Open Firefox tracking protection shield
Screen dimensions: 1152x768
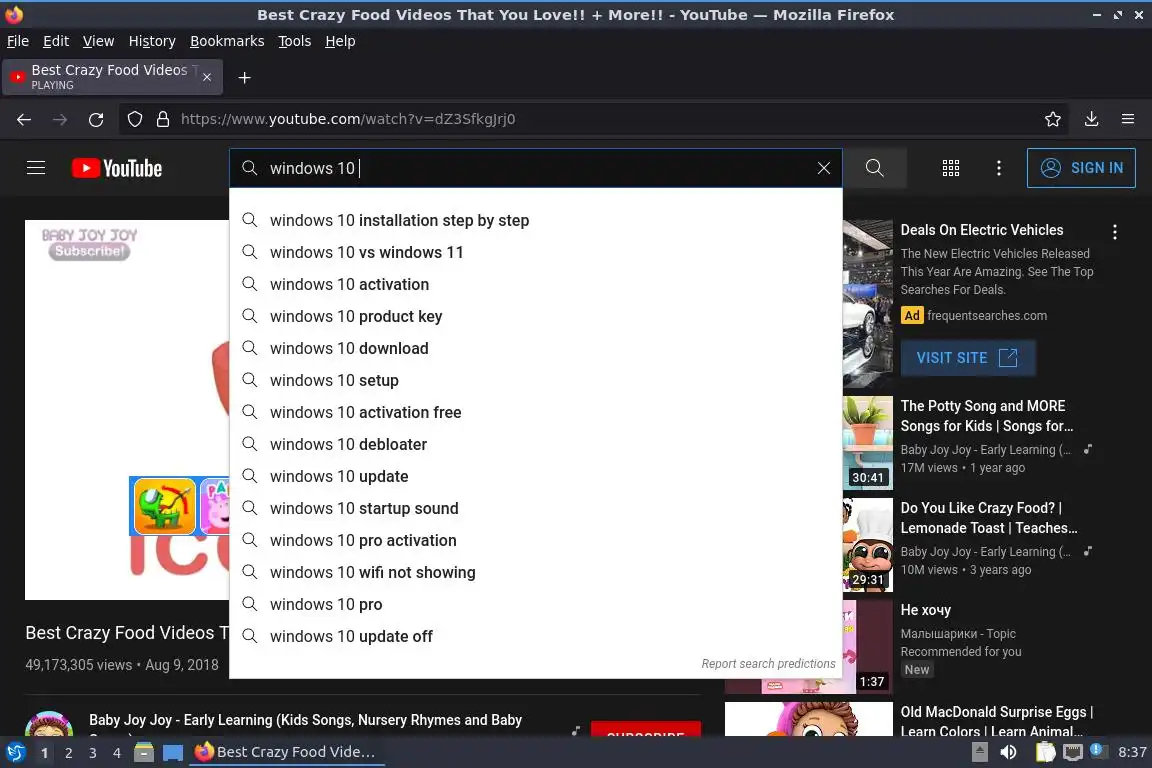[135, 119]
